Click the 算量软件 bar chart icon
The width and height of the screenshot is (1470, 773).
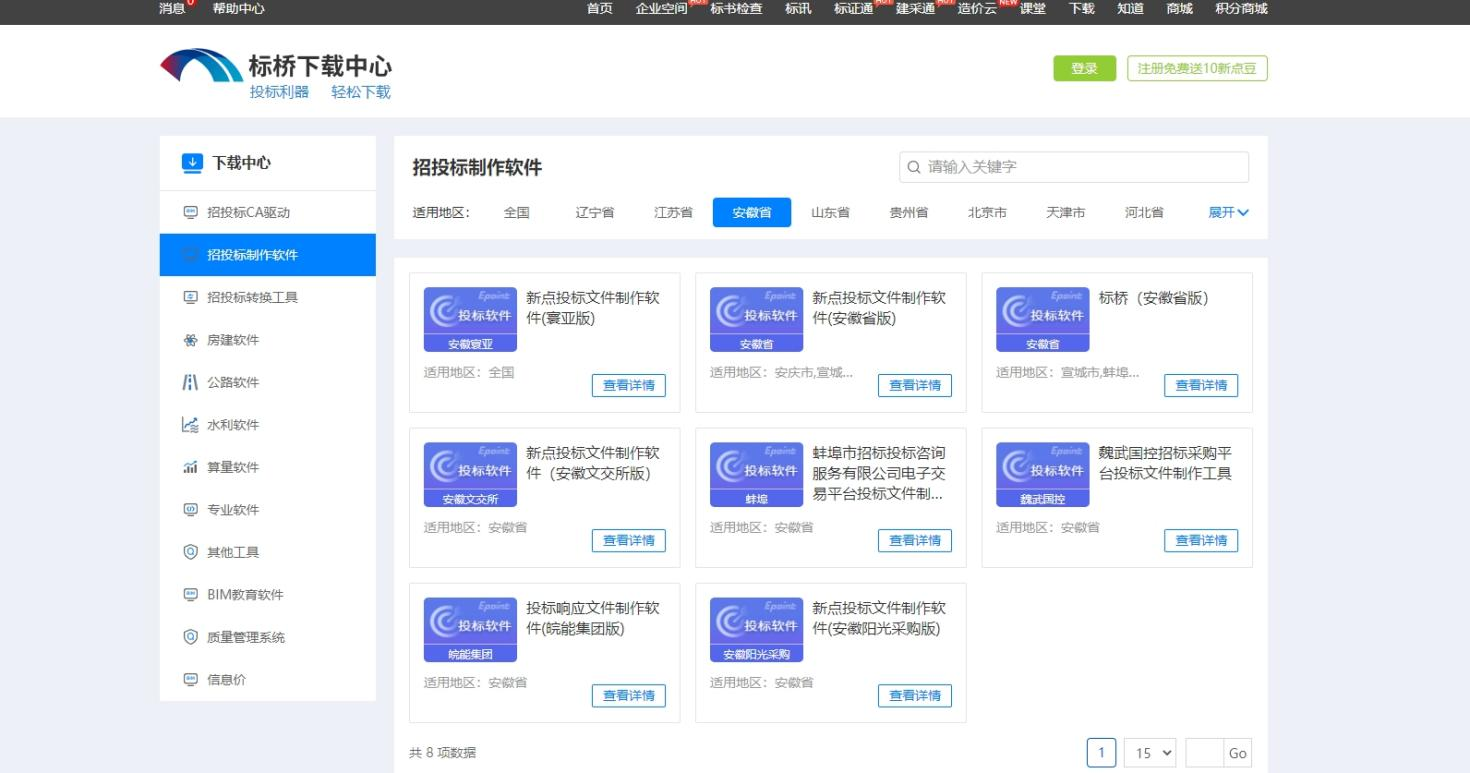(190, 467)
